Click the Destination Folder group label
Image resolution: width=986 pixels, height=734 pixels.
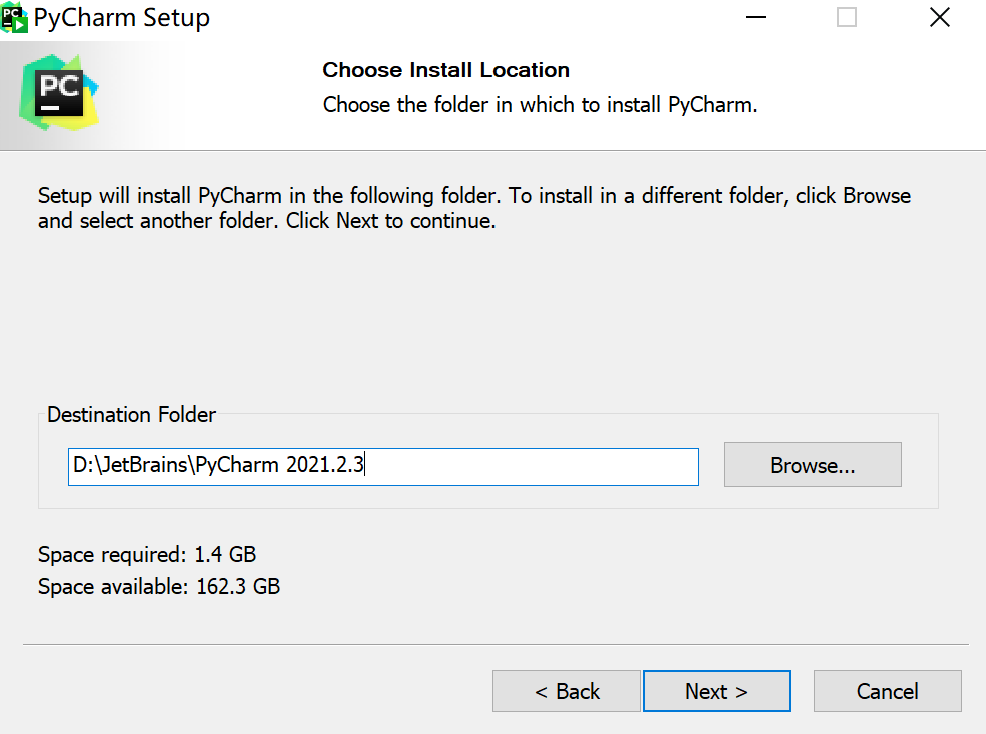click(x=131, y=414)
